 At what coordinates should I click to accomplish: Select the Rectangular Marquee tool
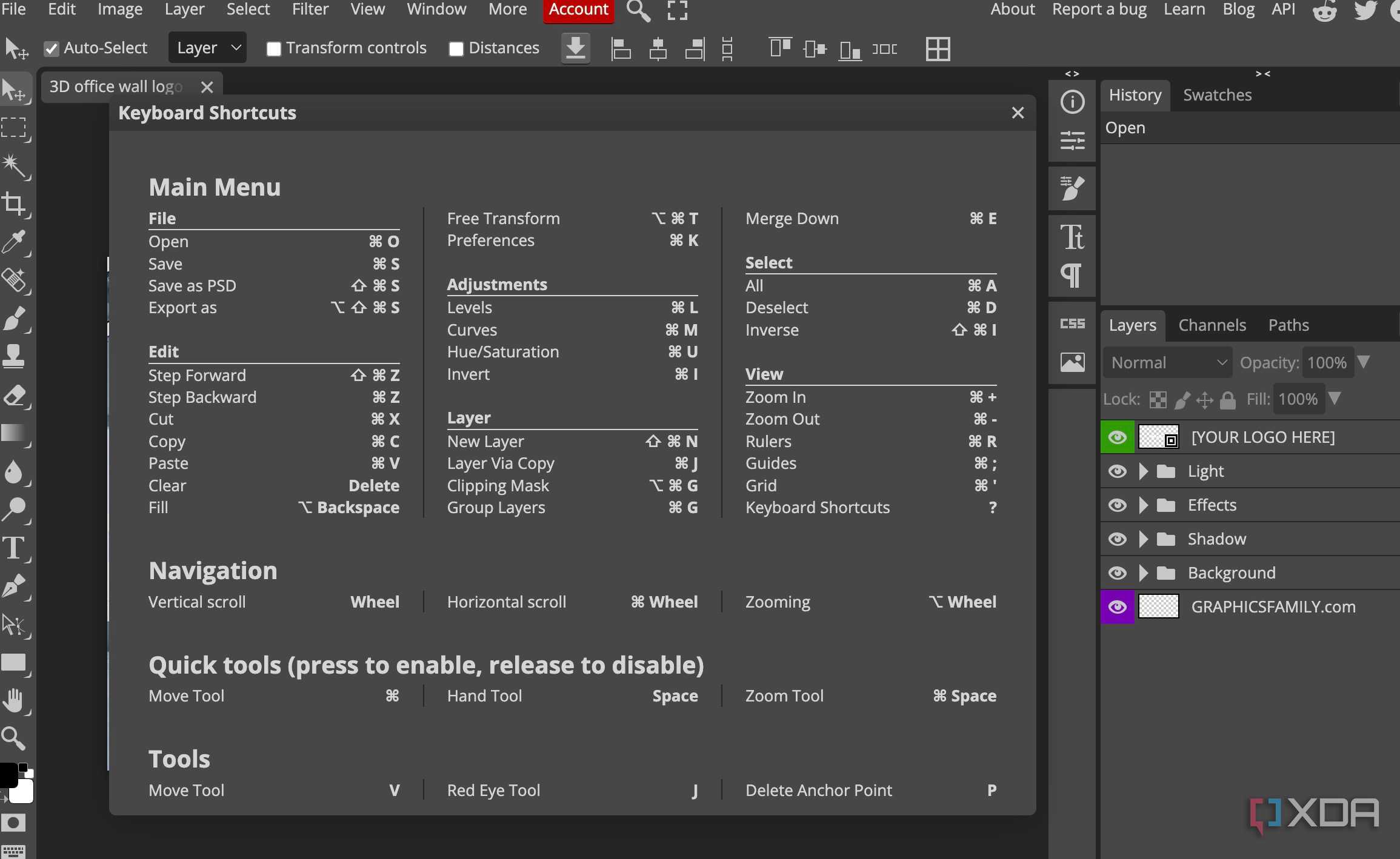point(13,128)
